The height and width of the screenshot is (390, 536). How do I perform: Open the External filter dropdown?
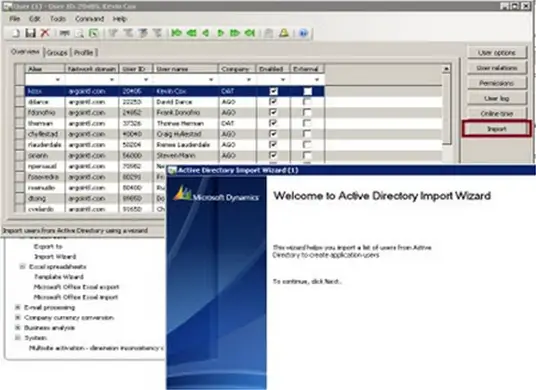(x=317, y=80)
